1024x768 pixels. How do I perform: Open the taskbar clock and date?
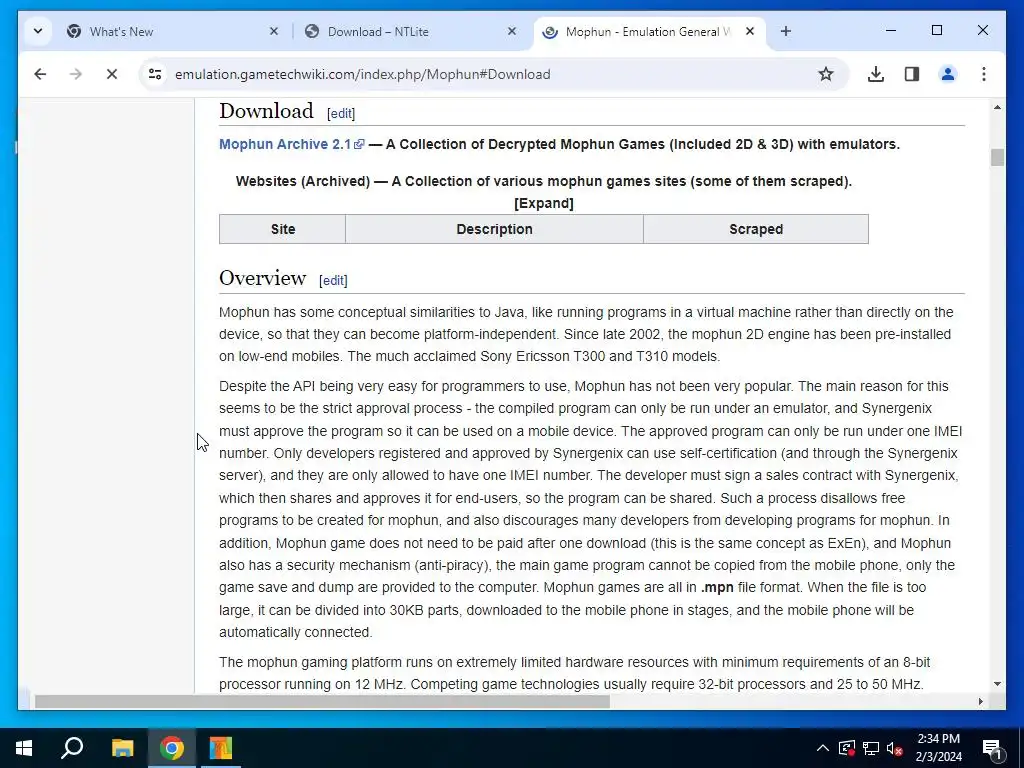pyautogui.click(x=938, y=748)
